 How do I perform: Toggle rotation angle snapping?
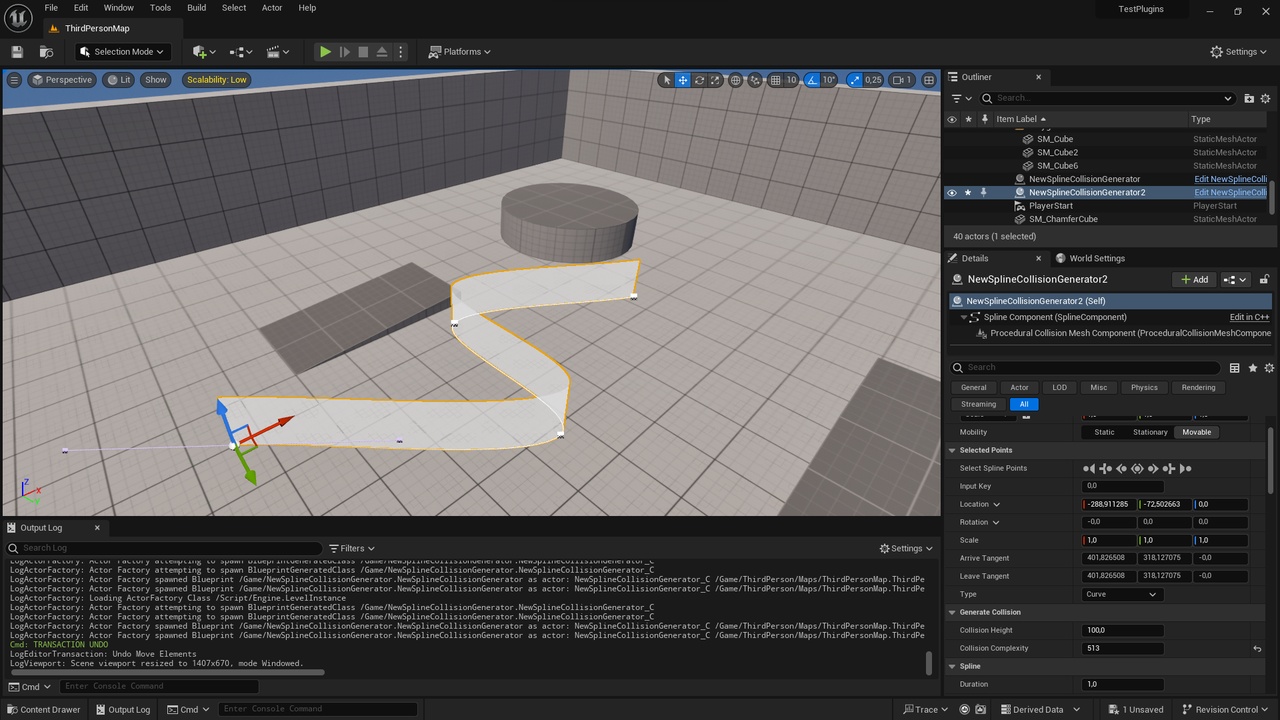tap(812, 80)
